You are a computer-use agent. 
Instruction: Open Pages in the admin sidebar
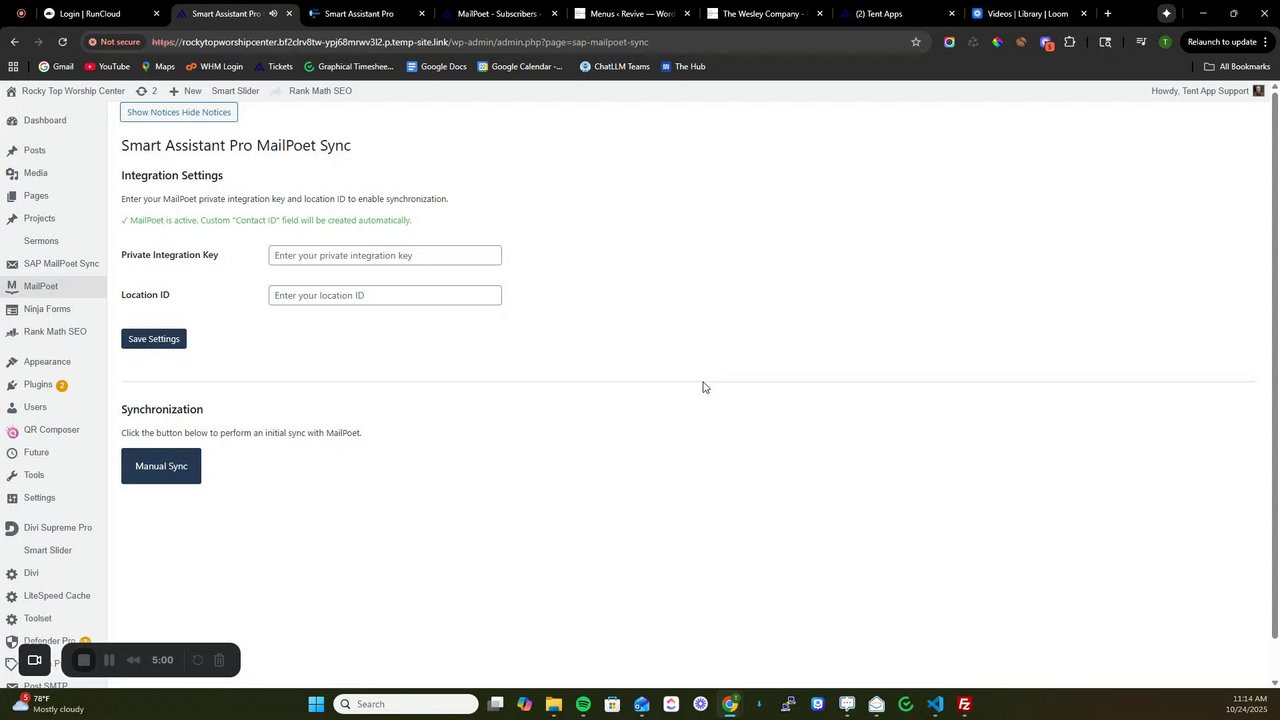[36, 196]
